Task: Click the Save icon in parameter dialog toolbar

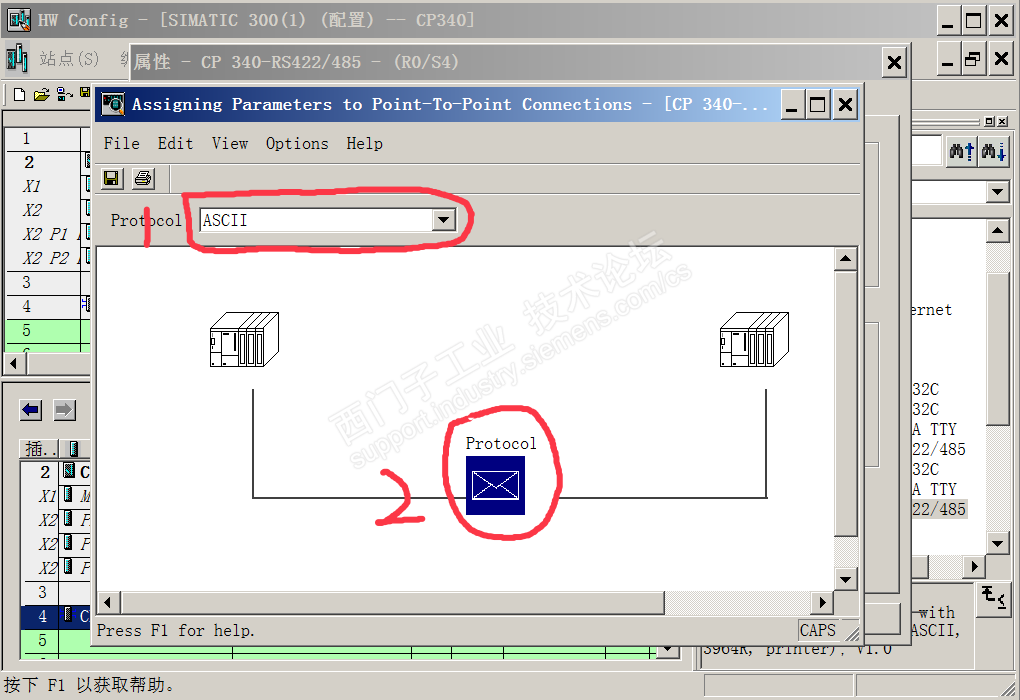Action: 112,178
